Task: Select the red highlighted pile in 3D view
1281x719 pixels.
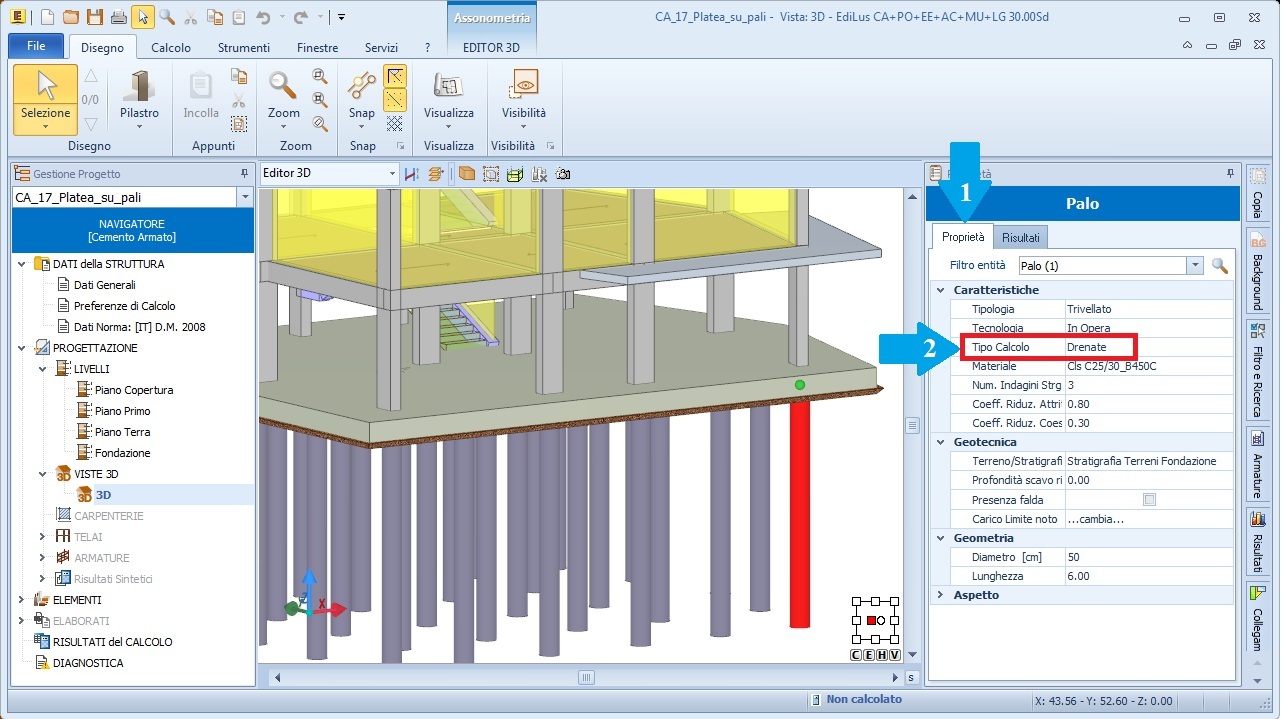Action: point(799,513)
